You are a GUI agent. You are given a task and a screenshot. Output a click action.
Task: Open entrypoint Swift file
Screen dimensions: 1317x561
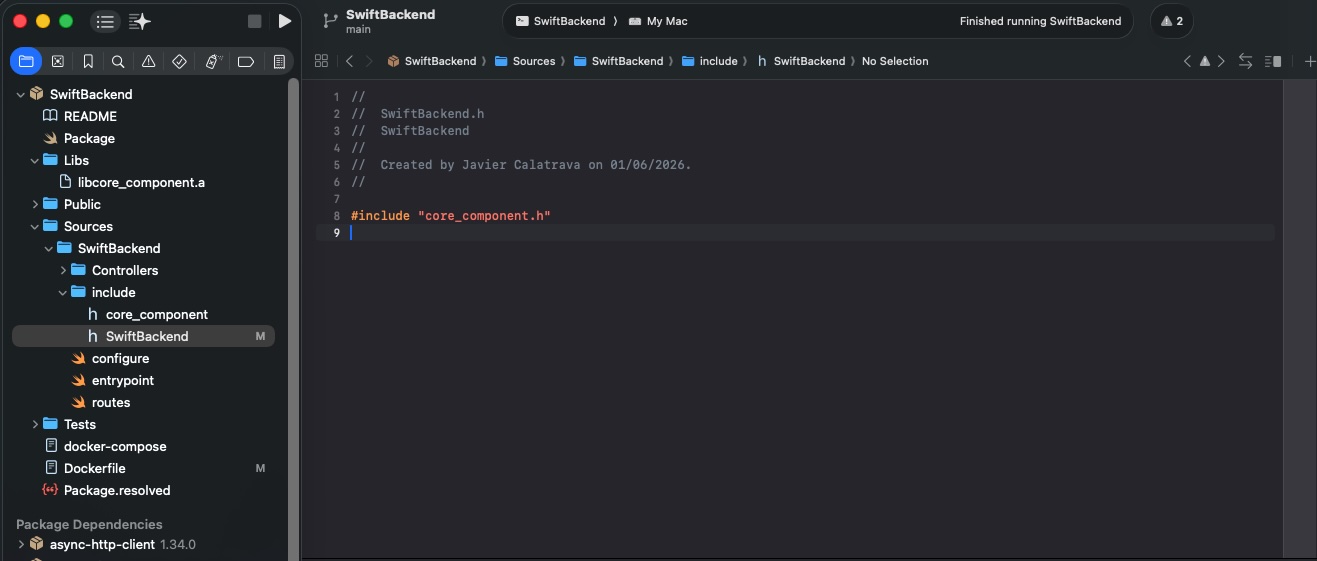122,380
